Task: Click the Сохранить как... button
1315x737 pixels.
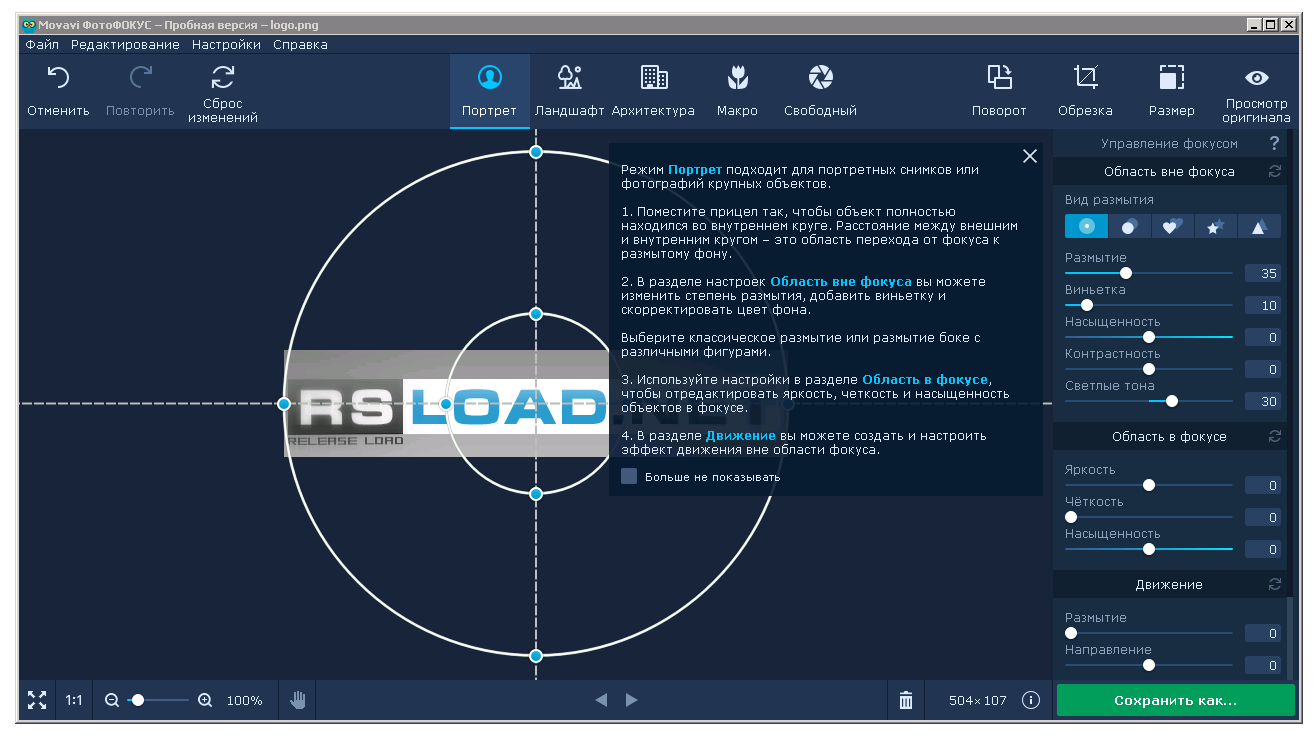Action: pos(1175,700)
